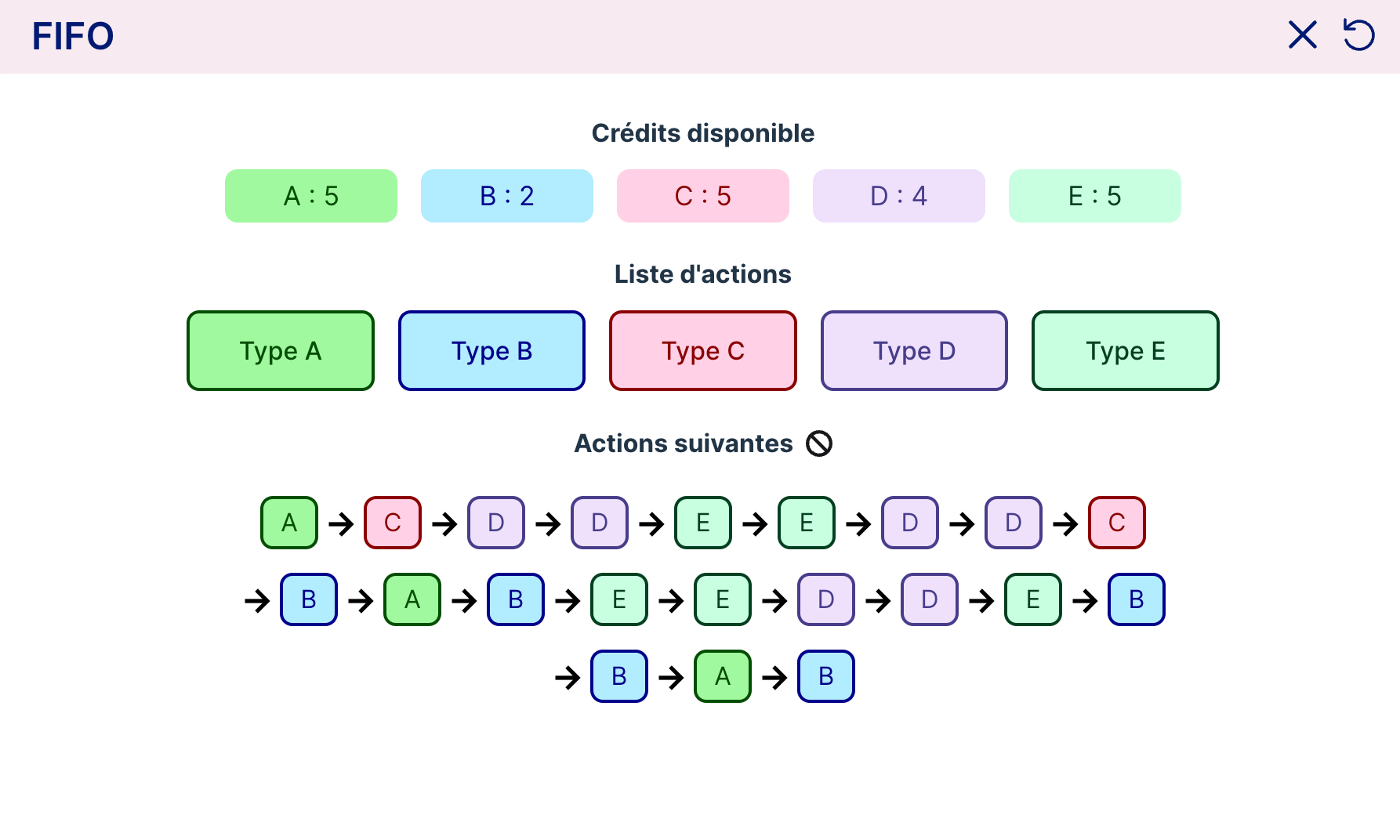The width and height of the screenshot is (1400, 840).
Task: Click the first B tile in second row
Action: pyautogui.click(x=309, y=599)
